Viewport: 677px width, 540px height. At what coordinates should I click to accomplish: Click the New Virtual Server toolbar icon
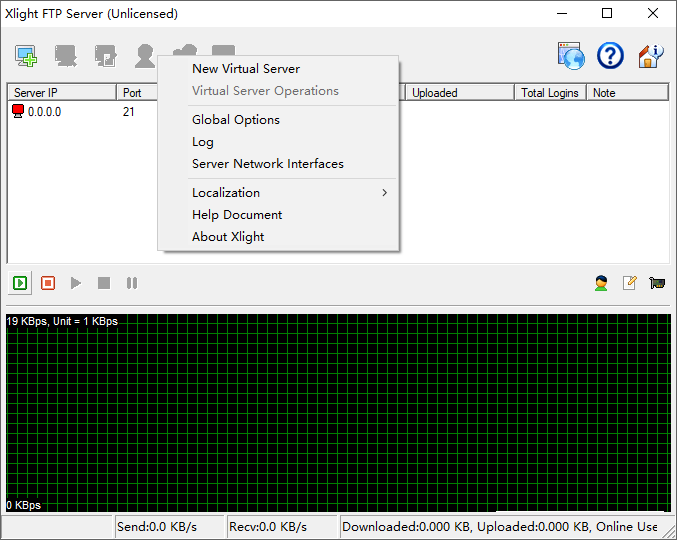click(26, 56)
